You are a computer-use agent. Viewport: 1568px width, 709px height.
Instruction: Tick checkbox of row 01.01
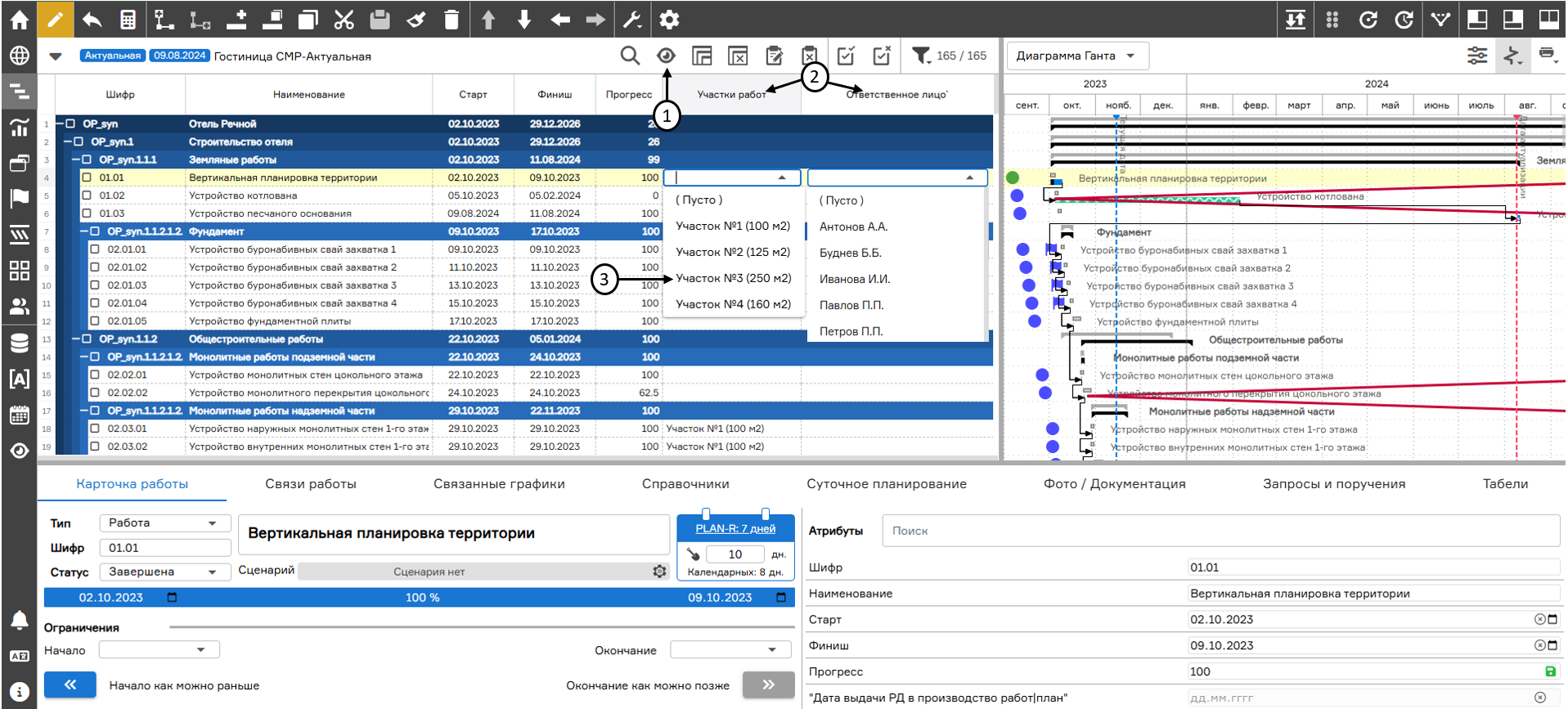tap(87, 177)
